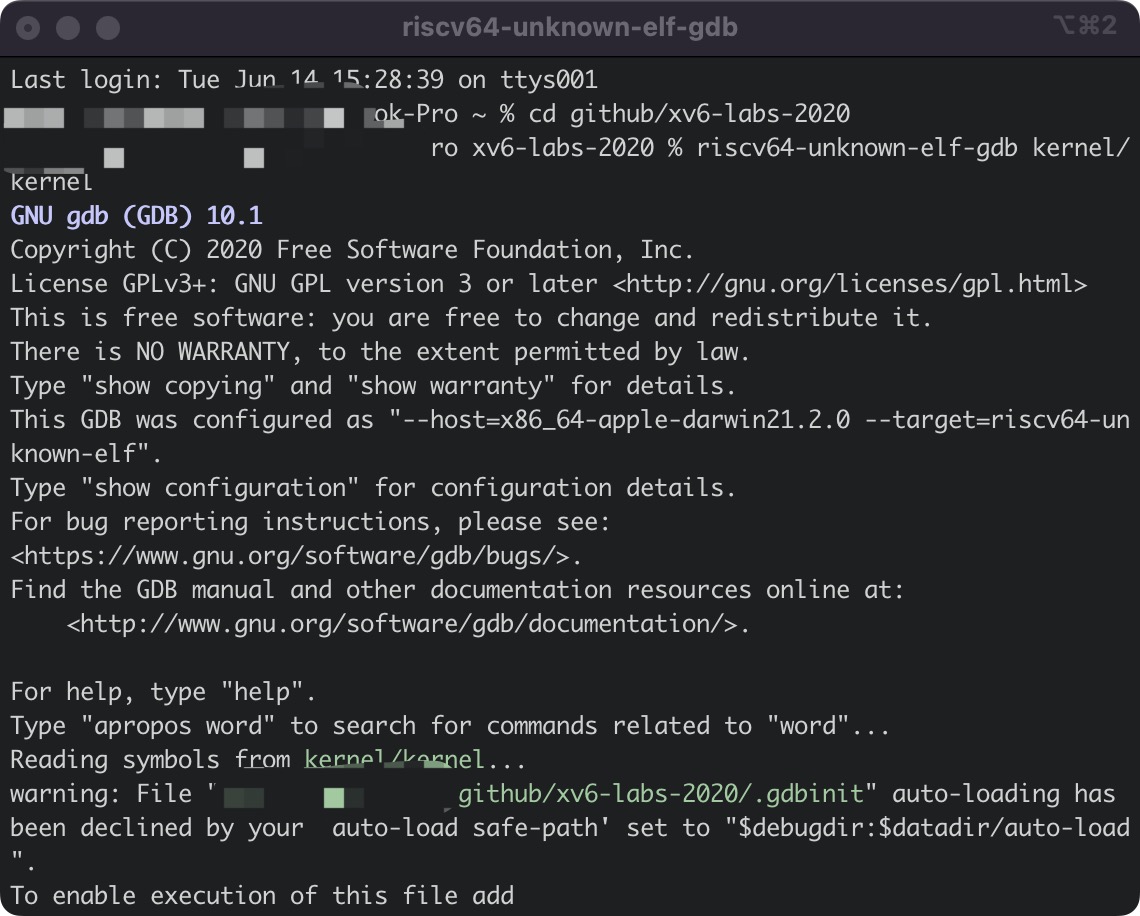Select the kernel/kernel symbols path
The image size is (1140, 916).
tap(395, 760)
